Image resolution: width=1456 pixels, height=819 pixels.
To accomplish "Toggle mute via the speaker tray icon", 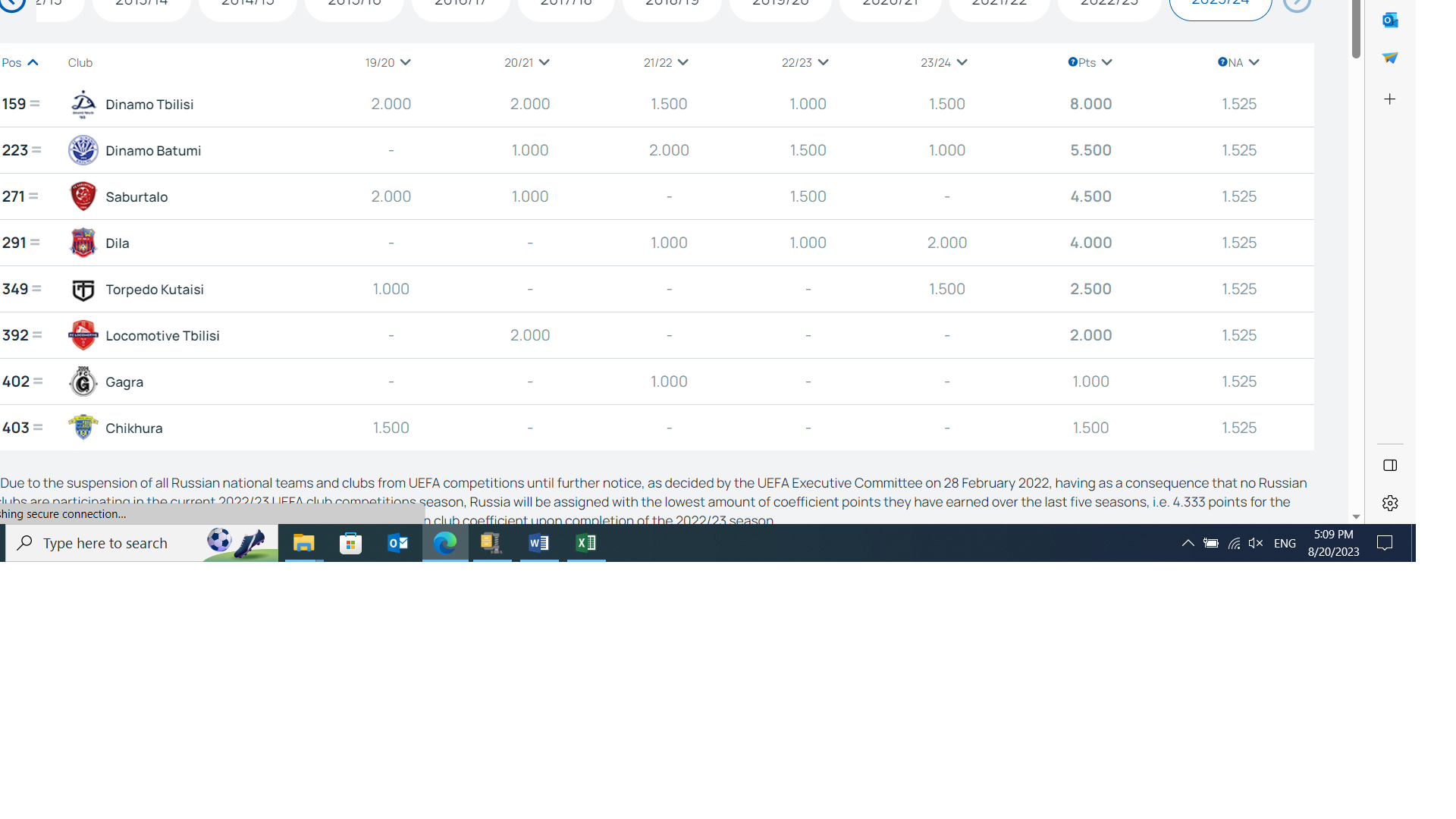I will (1256, 543).
